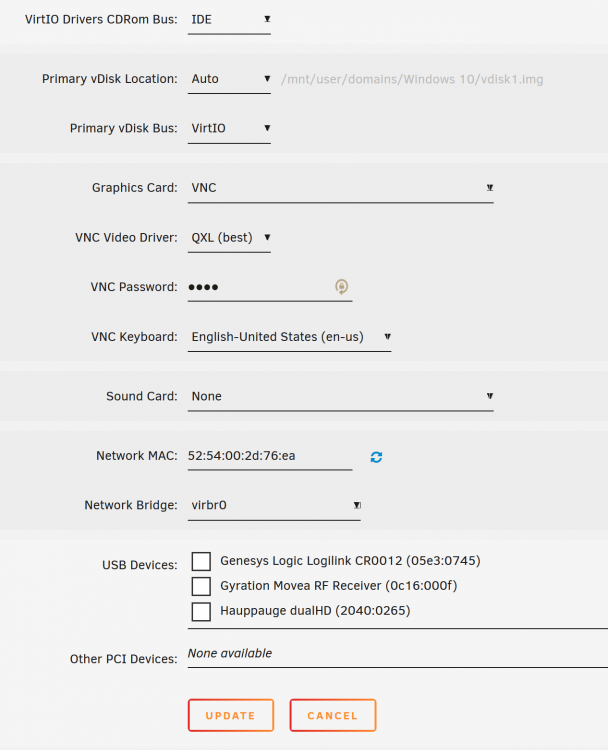Open the VirtIO Drivers CDRom Bus dropdown
This screenshot has height=750, width=608.
point(229,20)
